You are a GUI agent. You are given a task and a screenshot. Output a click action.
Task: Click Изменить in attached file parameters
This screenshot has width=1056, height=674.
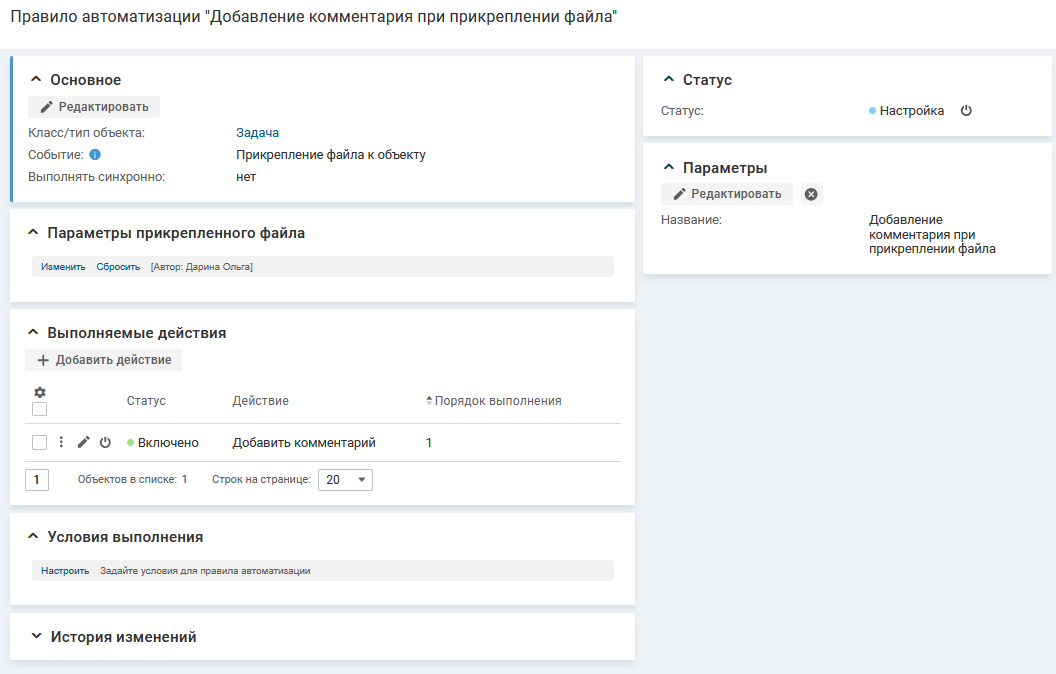click(63, 267)
